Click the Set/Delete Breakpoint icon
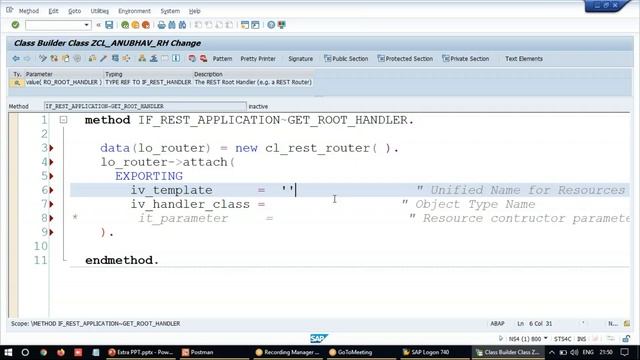 pyautogui.click(x=192, y=59)
